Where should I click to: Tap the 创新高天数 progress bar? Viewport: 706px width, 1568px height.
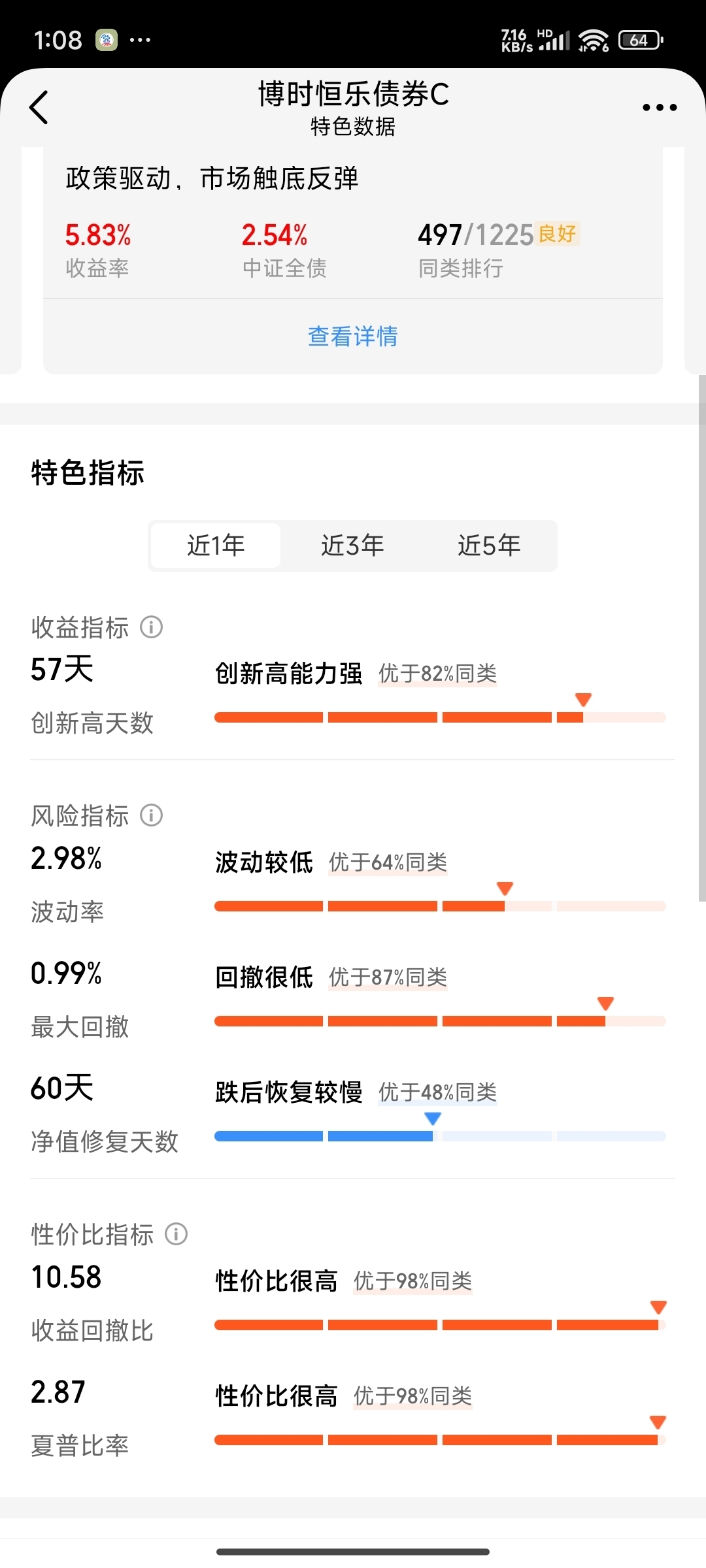[440, 717]
